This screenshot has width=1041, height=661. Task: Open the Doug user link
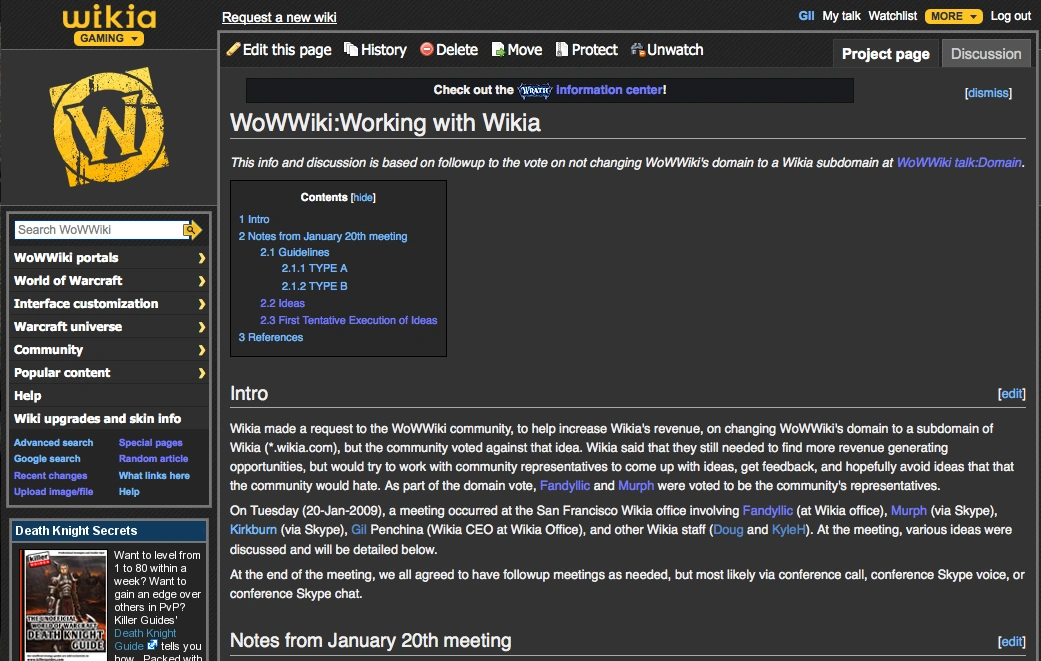click(728, 530)
